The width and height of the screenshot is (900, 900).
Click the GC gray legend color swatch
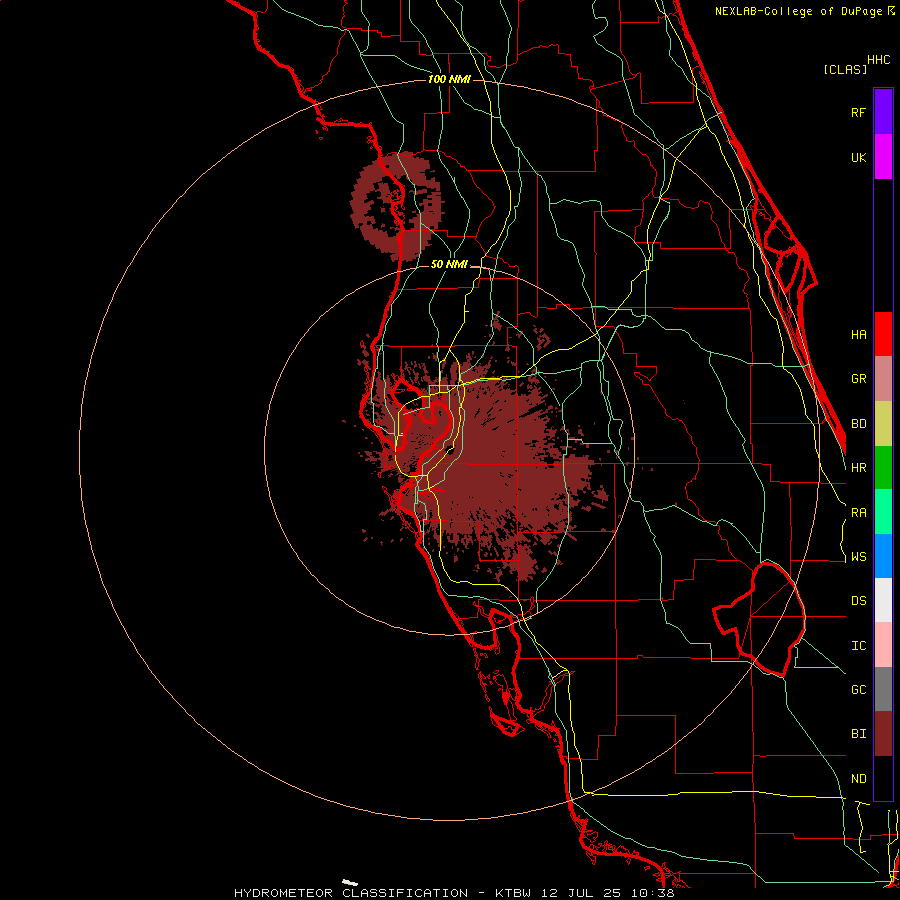[x=883, y=689]
